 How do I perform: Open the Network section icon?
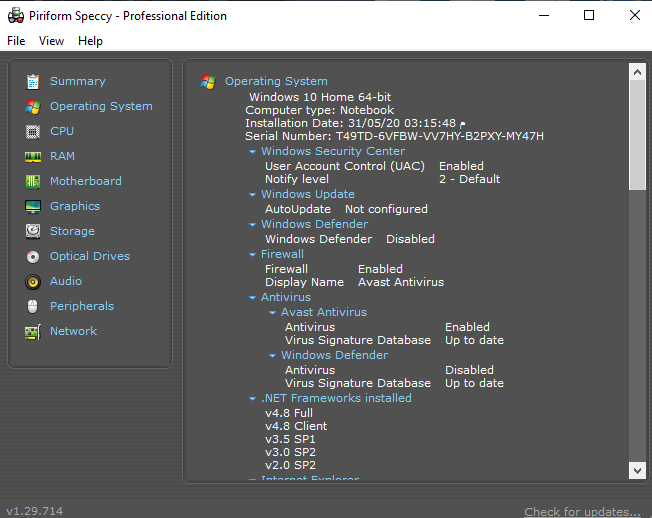(x=33, y=331)
